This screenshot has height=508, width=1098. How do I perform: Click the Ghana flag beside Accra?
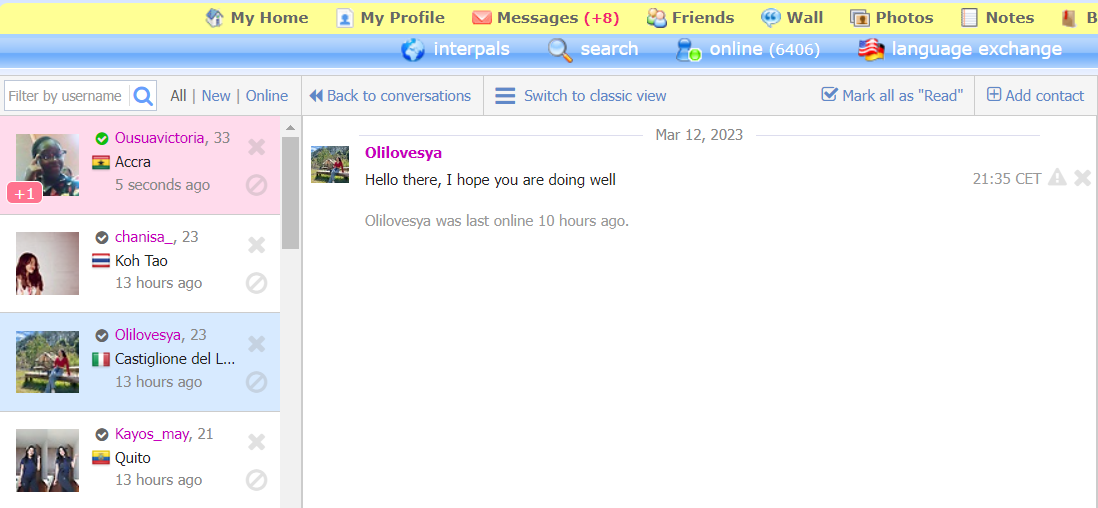[x=101, y=163]
